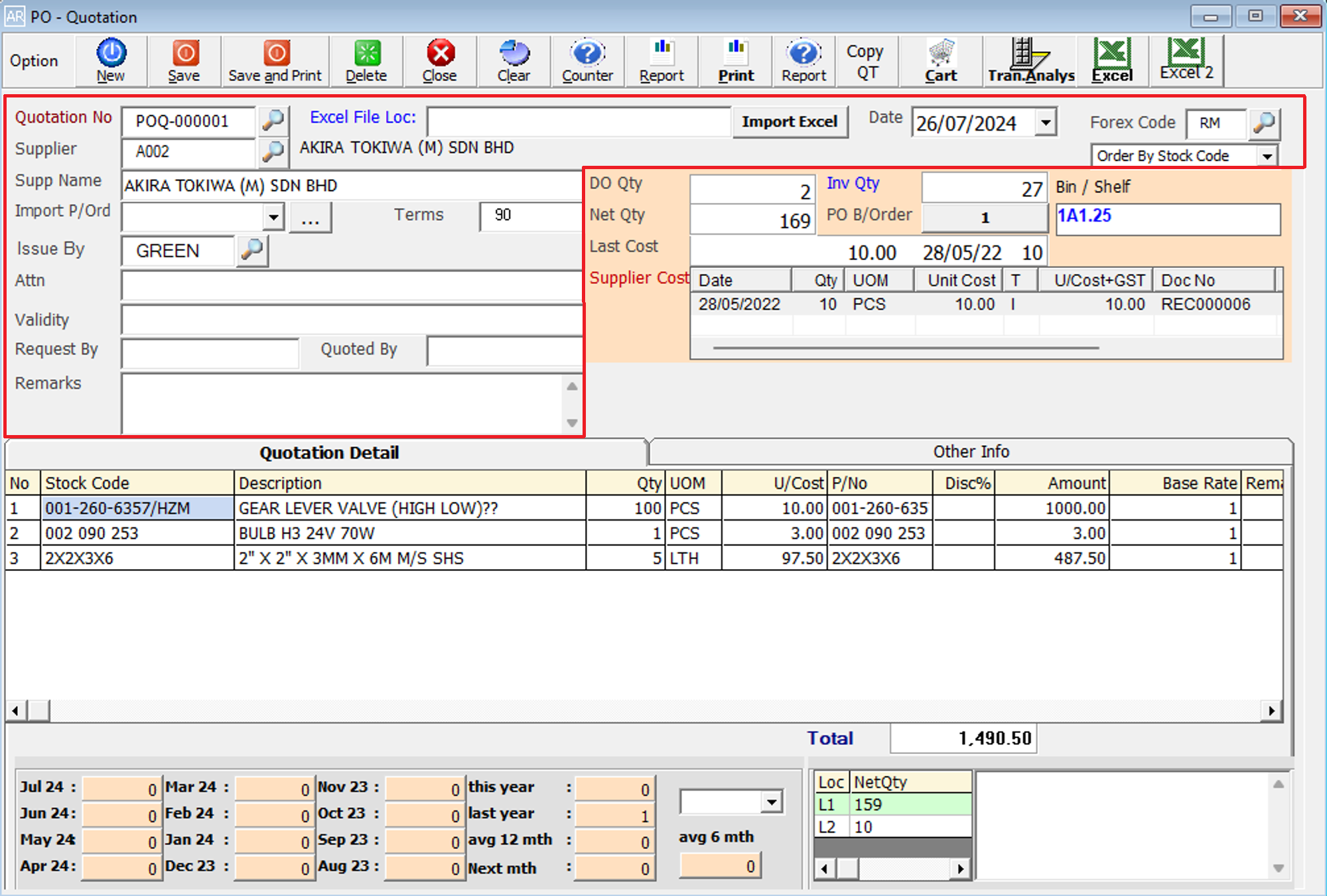Click the Import Excel button
The image size is (1327, 896).
point(790,122)
